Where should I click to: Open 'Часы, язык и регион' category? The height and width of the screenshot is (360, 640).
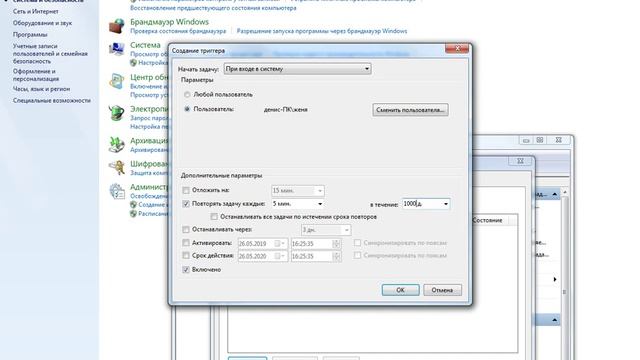coord(41,89)
